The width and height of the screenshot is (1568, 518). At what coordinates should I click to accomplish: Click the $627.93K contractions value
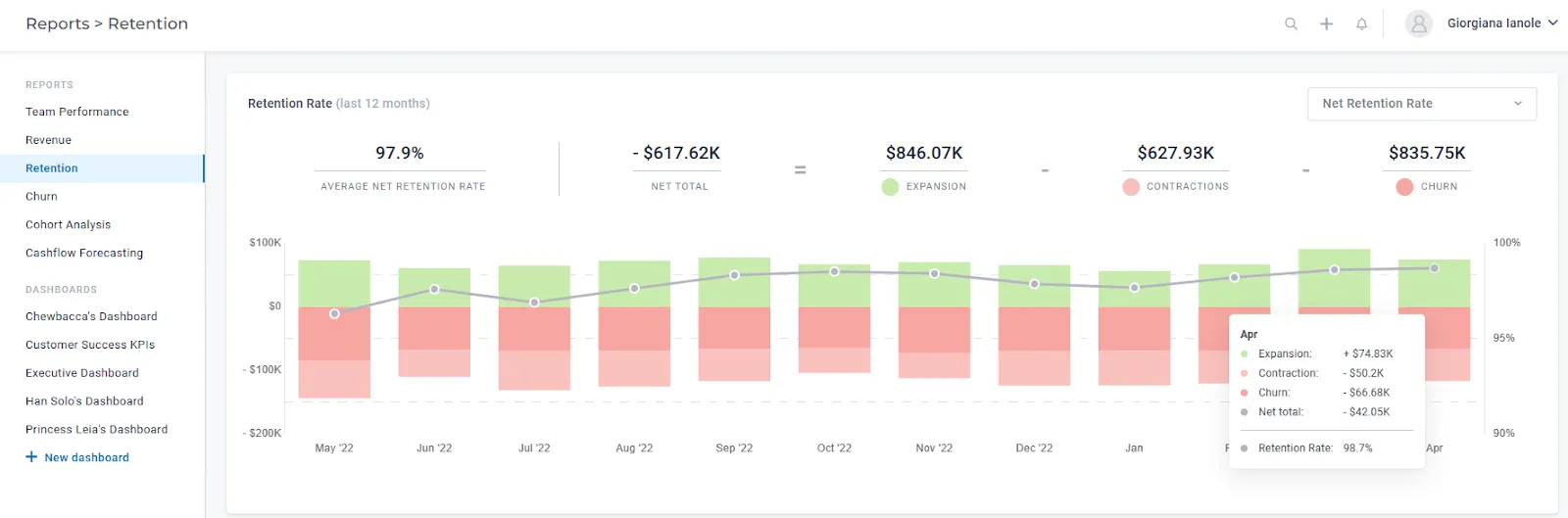point(1176,153)
